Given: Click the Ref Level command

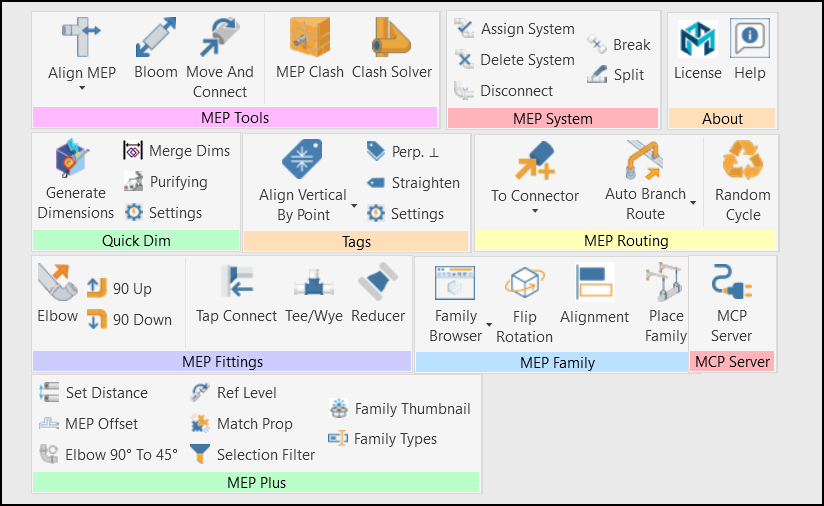Looking at the screenshot, I should (233, 393).
